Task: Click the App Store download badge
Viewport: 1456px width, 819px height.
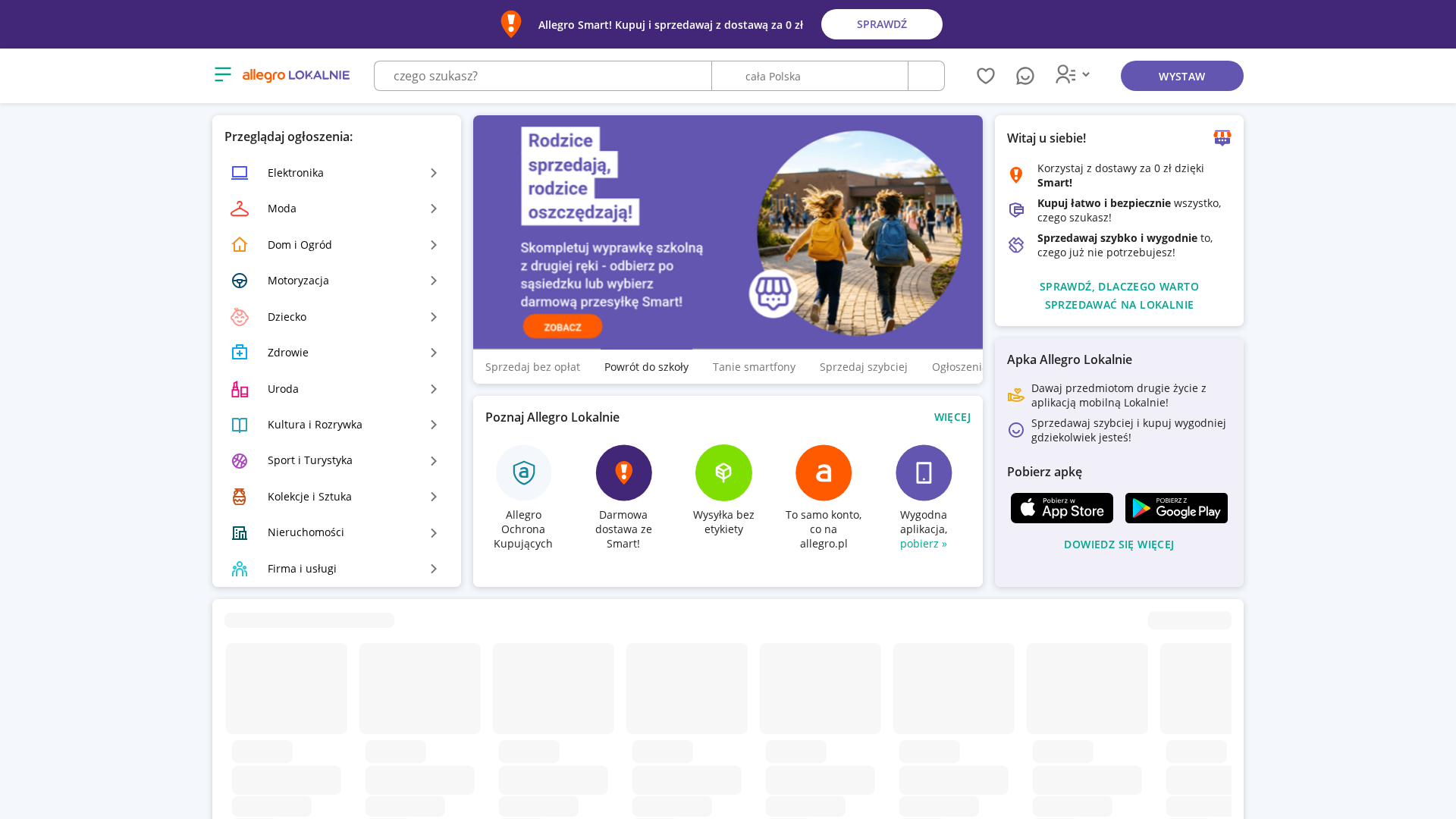Action: coord(1062,508)
